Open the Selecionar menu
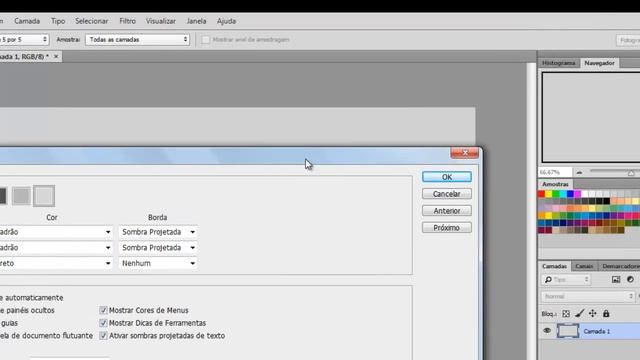640x360 pixels. pyautogui.click(x=91, y=21)
